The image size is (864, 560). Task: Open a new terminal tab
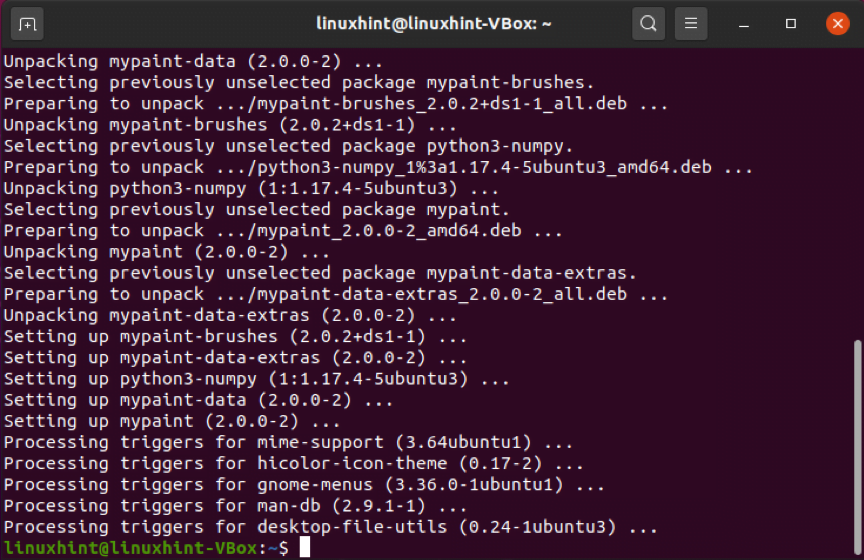click(27, 24)
